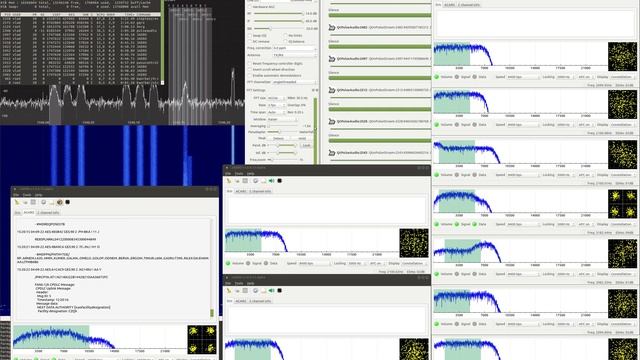Click the lightning-bolt icon in the lower-middle JAERO window toolbar
Viewport: 640px width, 360px height.
[x=229, y=291]
